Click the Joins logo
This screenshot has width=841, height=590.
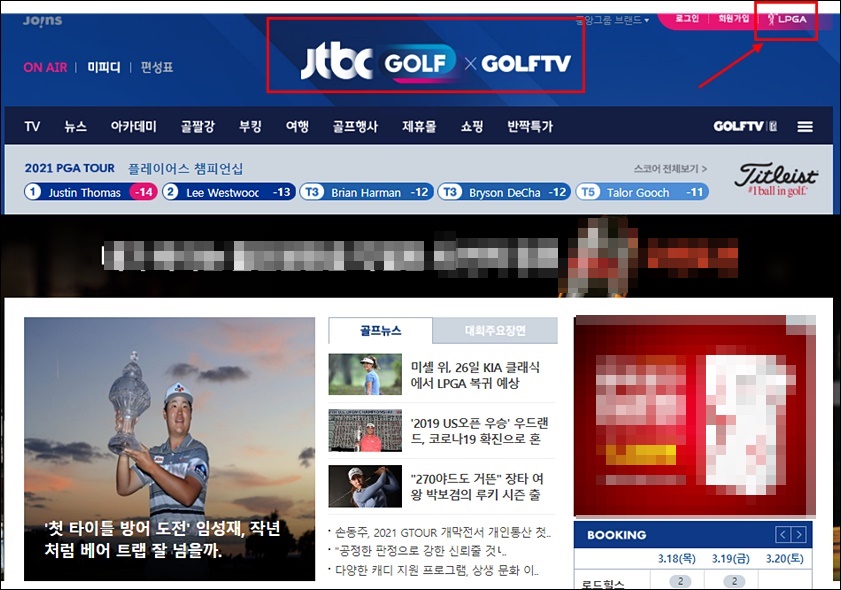42,20
